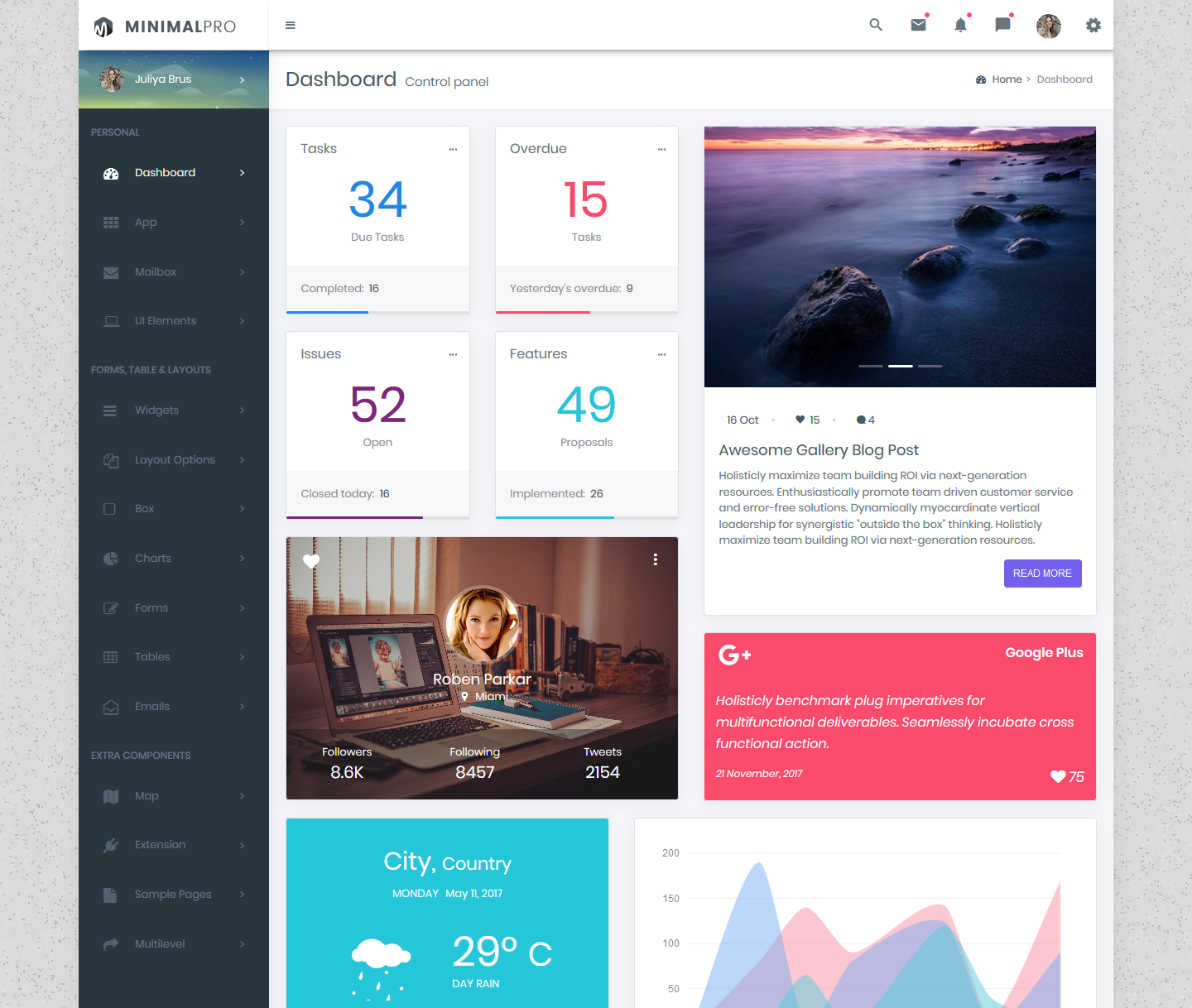
Task: Expand the Juliya Brus user panel
Action: pyautogui.click(x=174, y=79)
